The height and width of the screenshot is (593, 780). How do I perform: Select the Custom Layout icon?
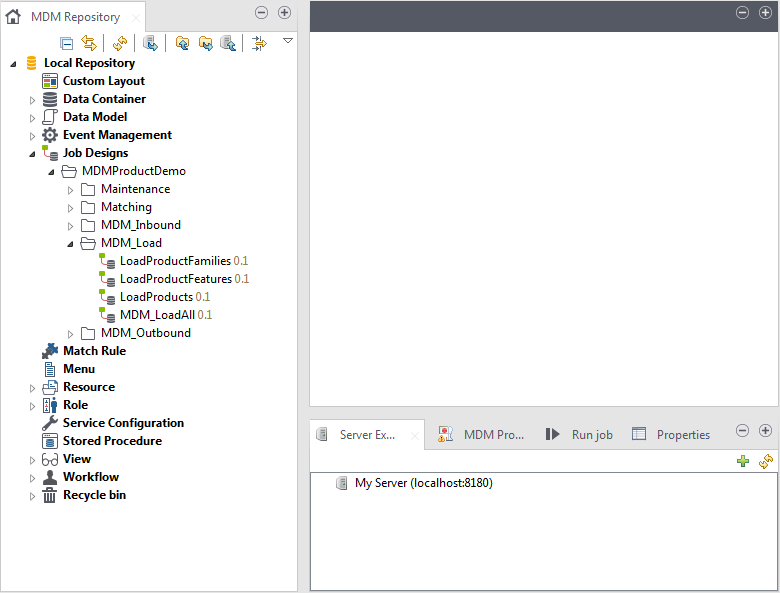50,81
